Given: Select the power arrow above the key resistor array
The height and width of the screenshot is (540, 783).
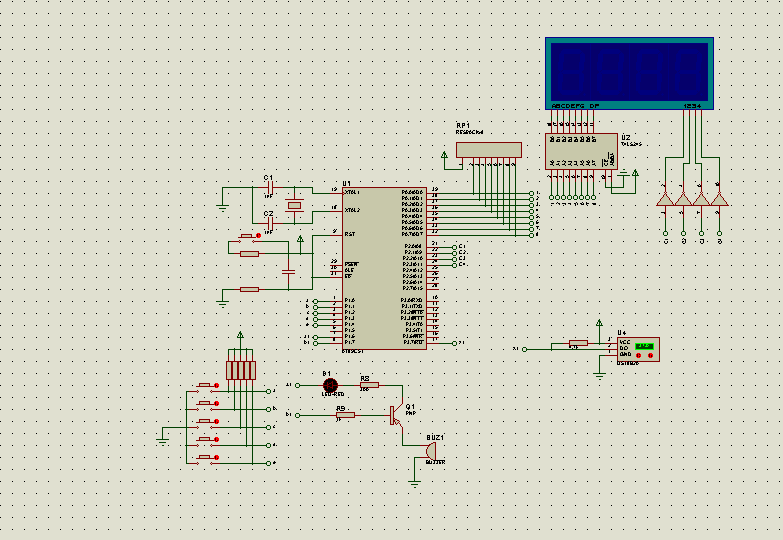Looking at the screenshot, I should coord(240,335).
